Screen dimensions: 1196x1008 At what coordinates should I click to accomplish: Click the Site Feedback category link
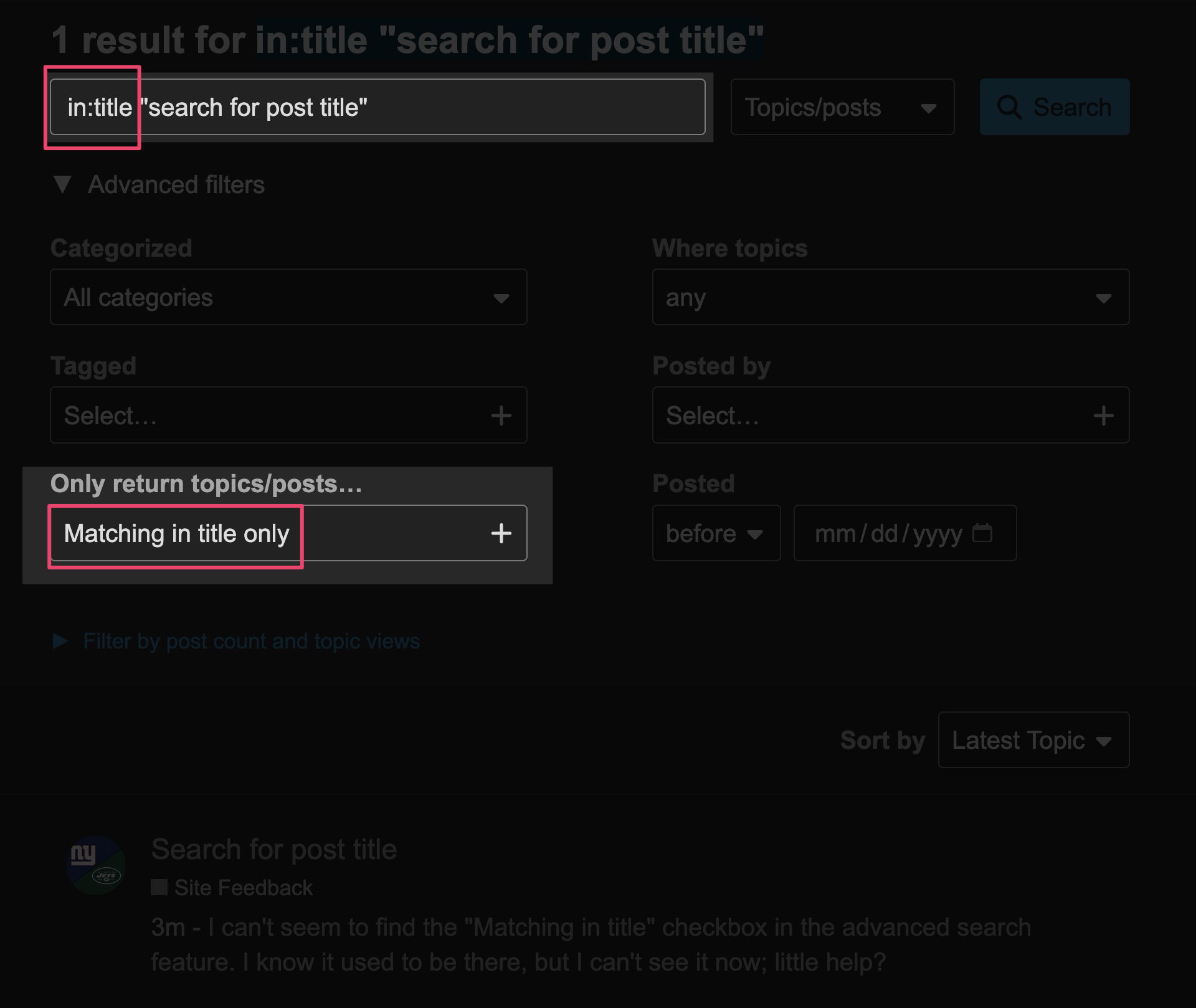point(244,887)
